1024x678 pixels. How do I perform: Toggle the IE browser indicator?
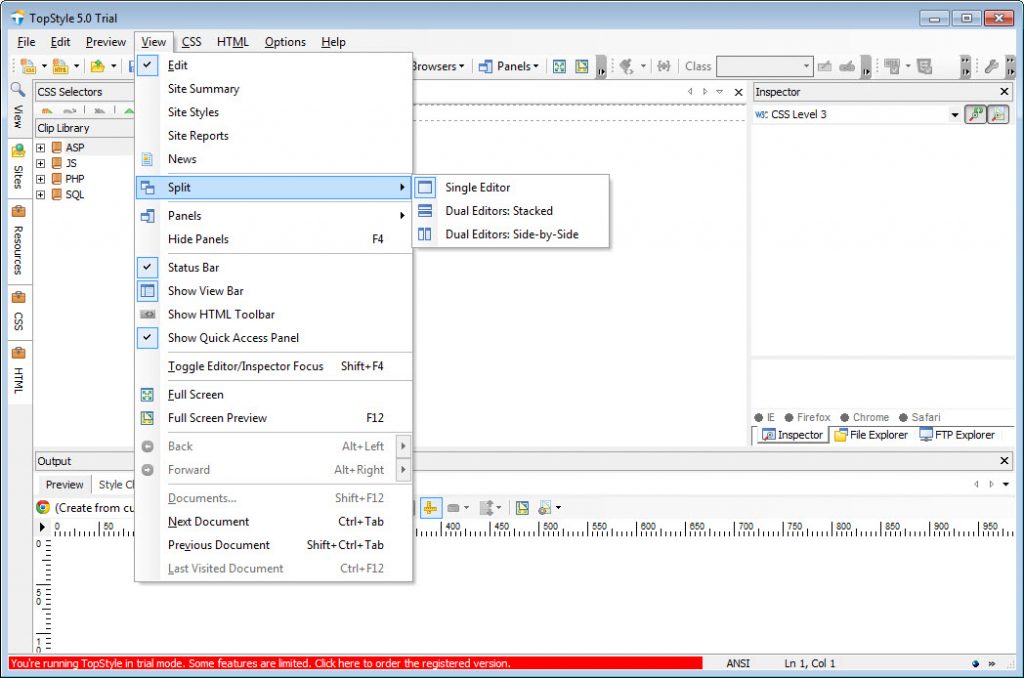point(765,417)
